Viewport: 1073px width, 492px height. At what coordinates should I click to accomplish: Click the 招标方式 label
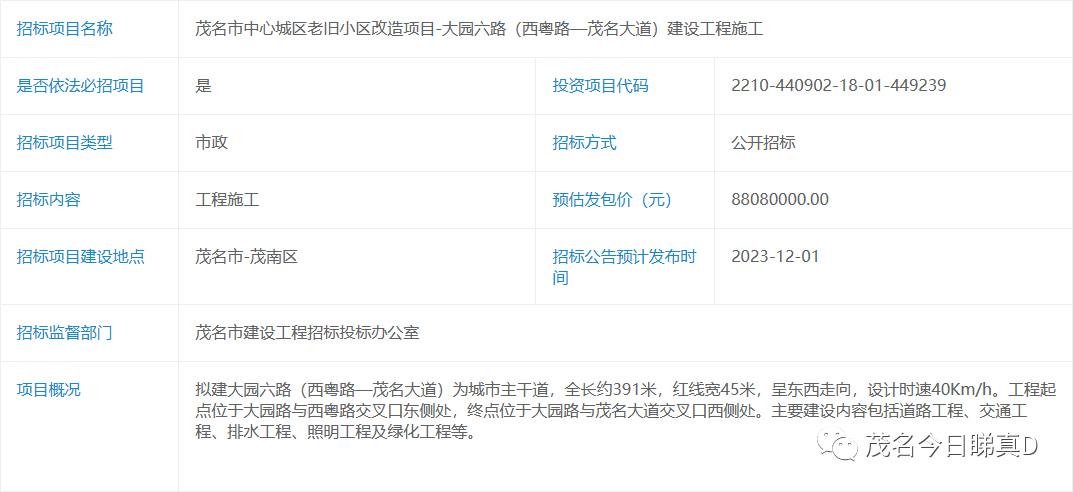(x=584, y=143)
